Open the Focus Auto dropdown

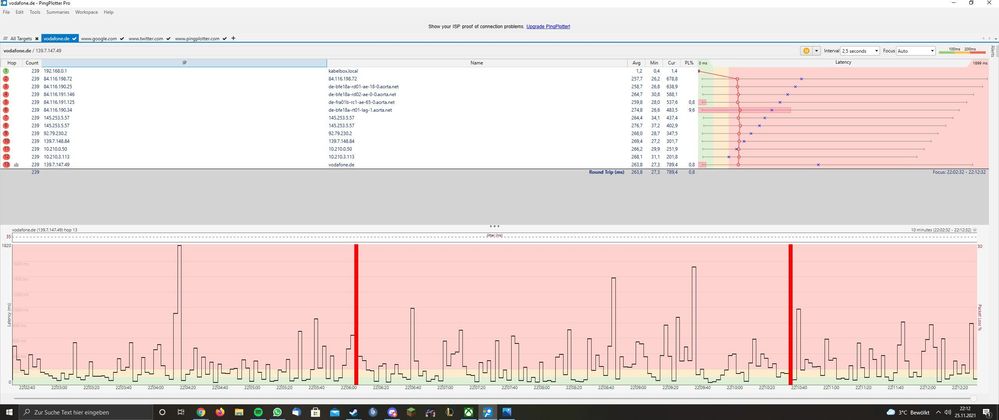tap(916, 50)
